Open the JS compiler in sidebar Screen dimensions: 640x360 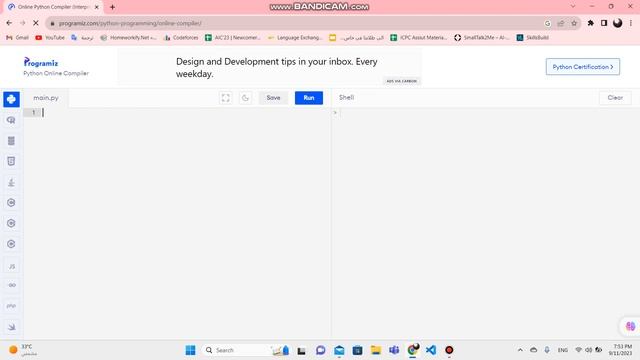[x=11, y=266]
